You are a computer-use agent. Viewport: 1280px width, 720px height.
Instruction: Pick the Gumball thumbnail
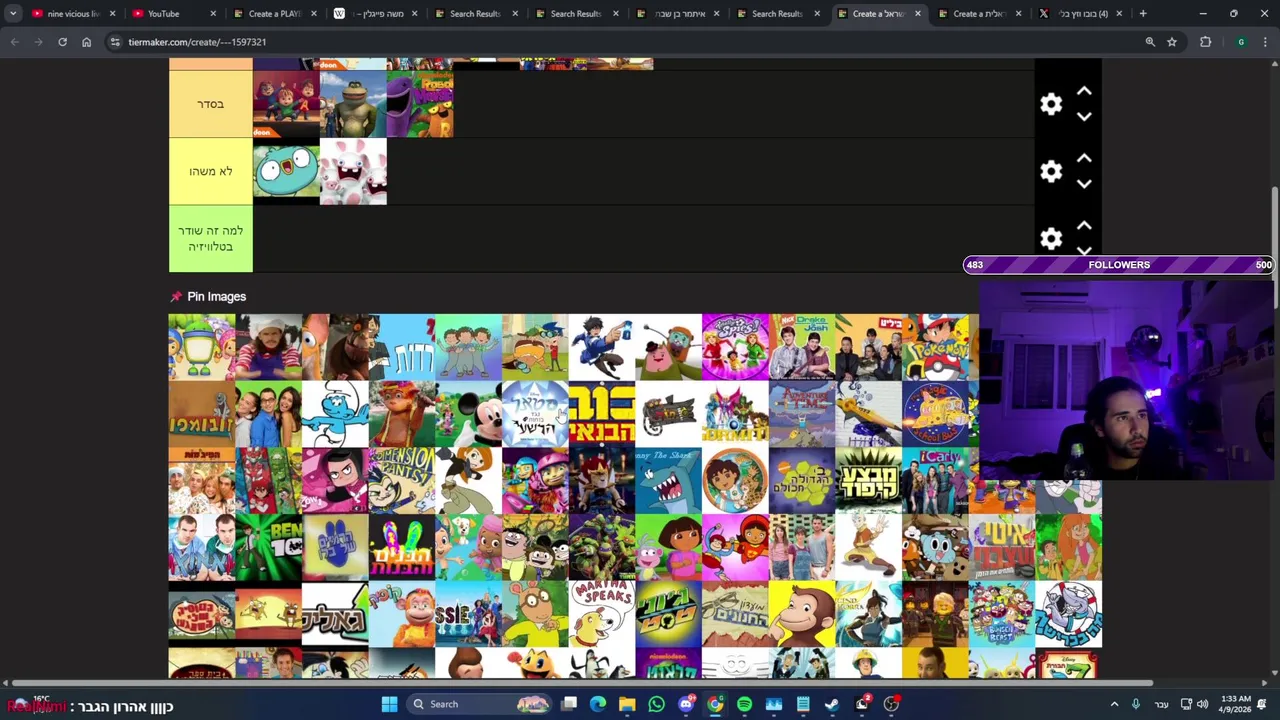[935, 547]
